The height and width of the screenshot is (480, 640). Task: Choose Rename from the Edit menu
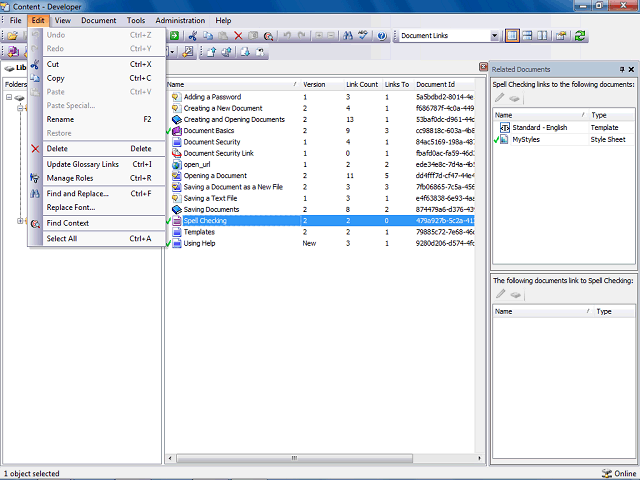click(x=97, y=119)
